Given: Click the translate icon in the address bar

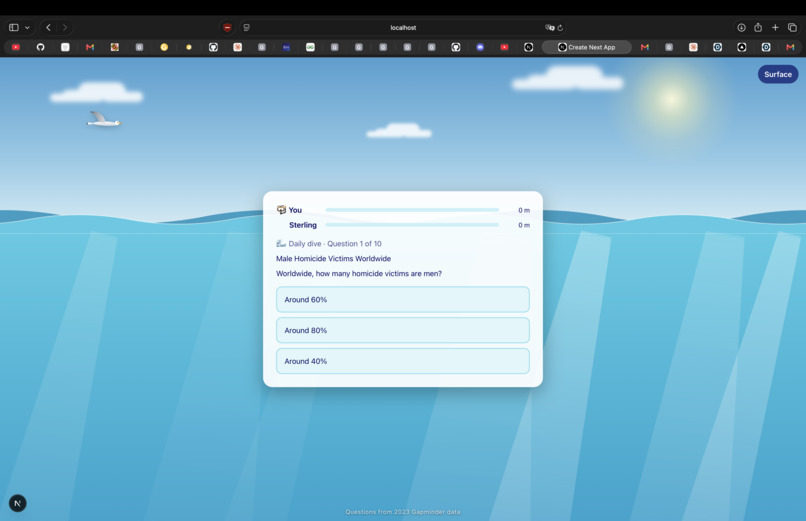Looking at the screenshot, I should [x=549, y=28].
